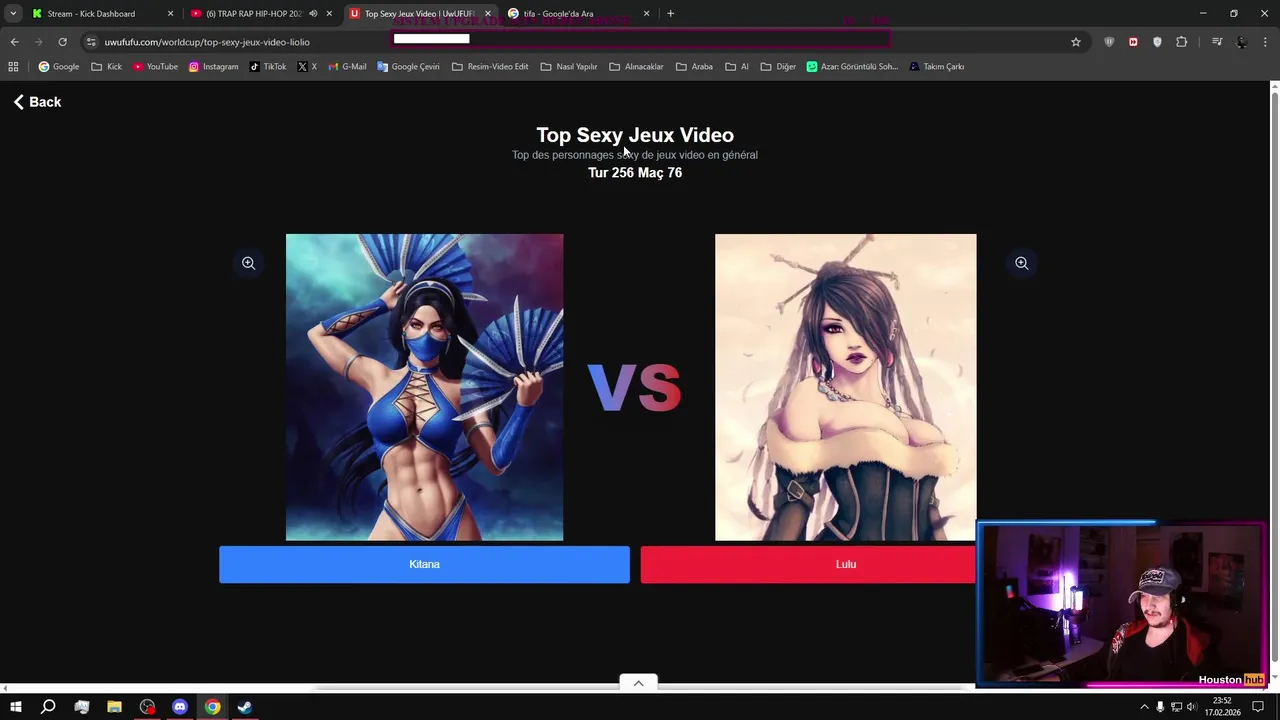
Task: Open a new browser tab
Action: click(x=670, y=14)
